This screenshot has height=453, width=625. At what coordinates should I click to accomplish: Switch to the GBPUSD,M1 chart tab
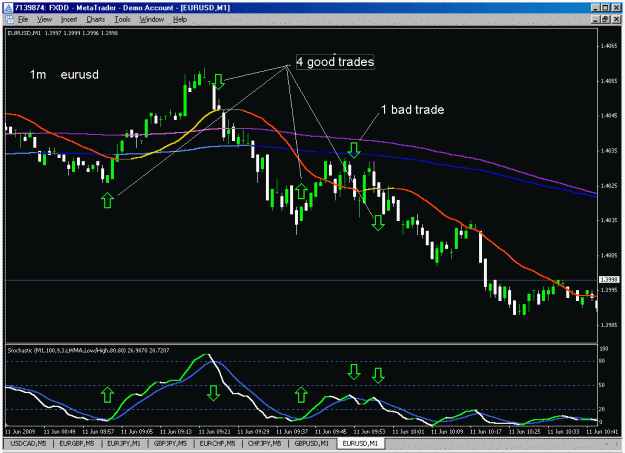[312, 443]
